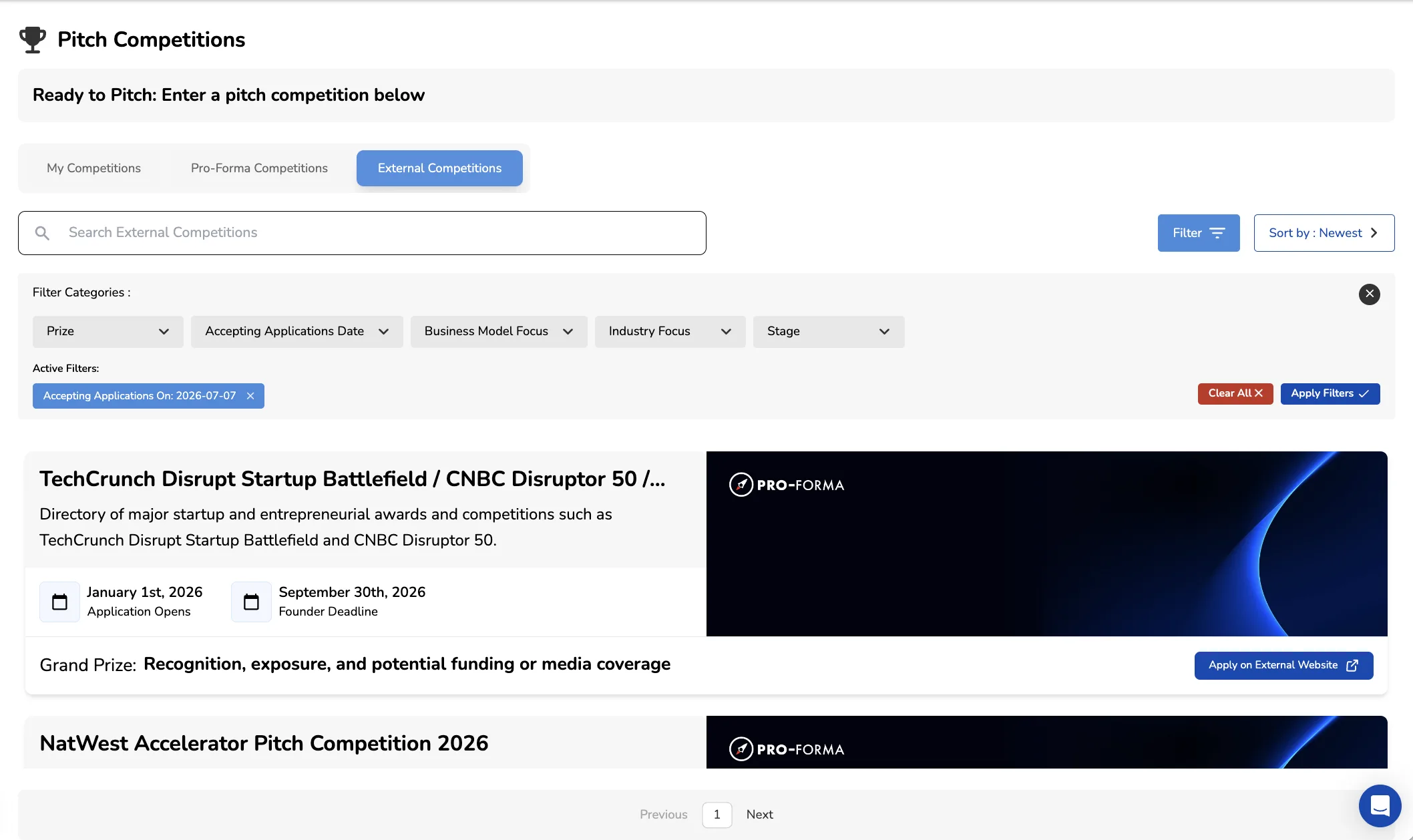The image size is (1413, 840).
Task: Open NatWest Accelerator Pitch Competition 2026
Action: (264, 743)
